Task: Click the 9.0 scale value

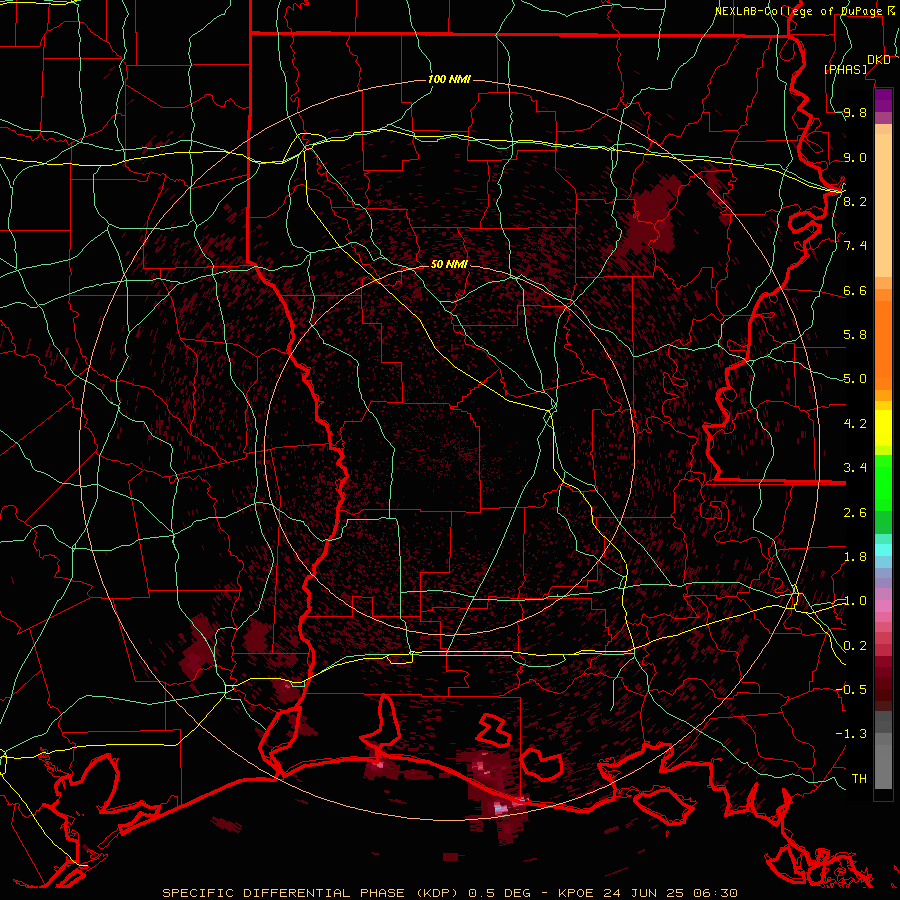Action: 855,158
